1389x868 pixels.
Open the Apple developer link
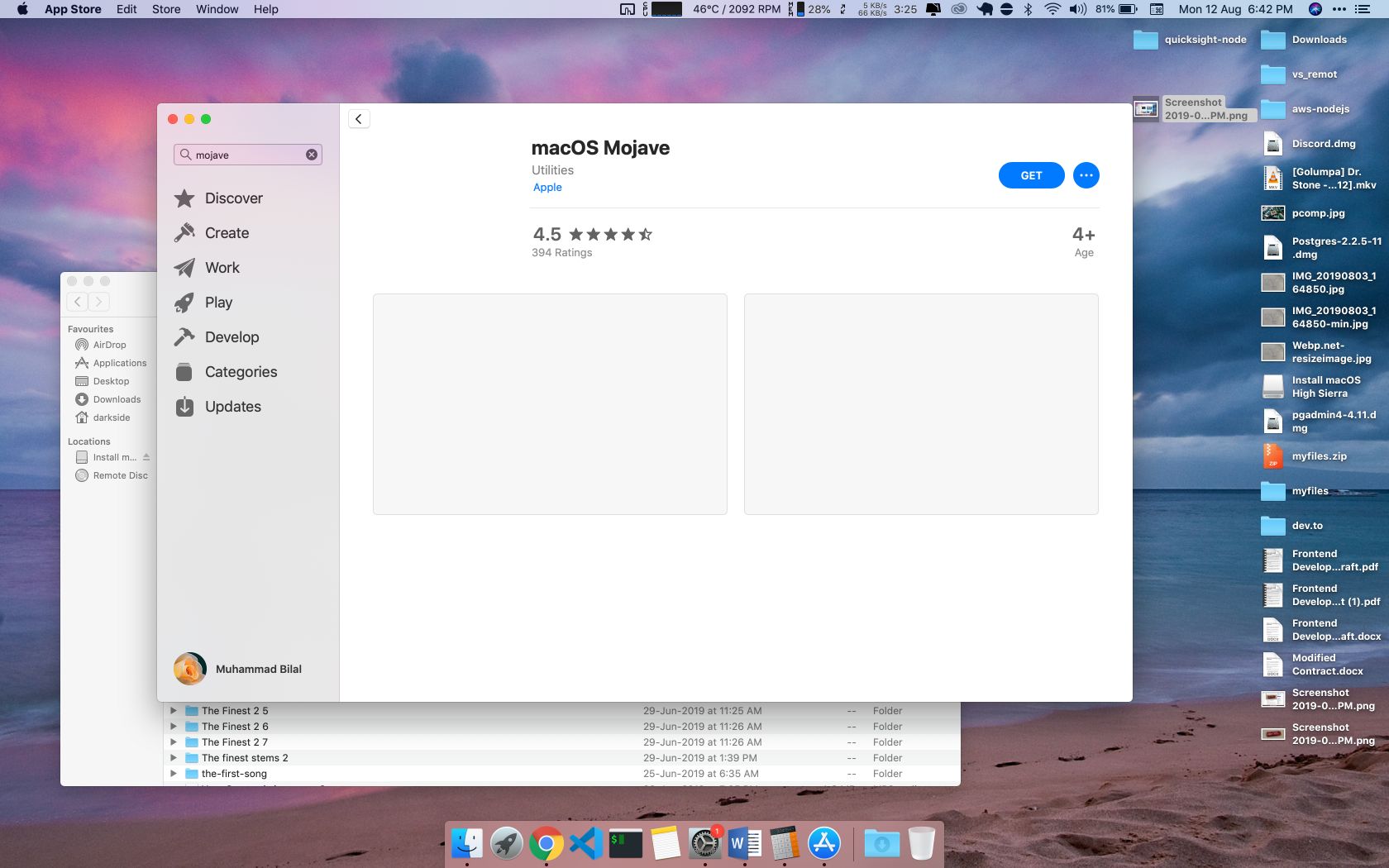point(547,188)
